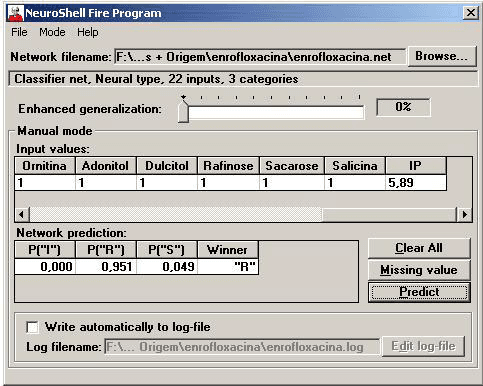This screenshot has height=386, width=483.
Task: Select the "R" winner cell
Action: click(x=228, y=266)
